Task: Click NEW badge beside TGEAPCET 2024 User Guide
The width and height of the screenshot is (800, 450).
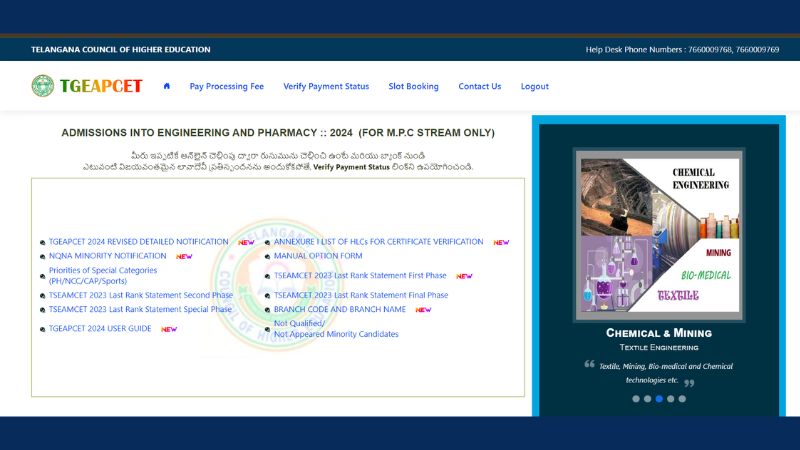Action: coord(169,329)
